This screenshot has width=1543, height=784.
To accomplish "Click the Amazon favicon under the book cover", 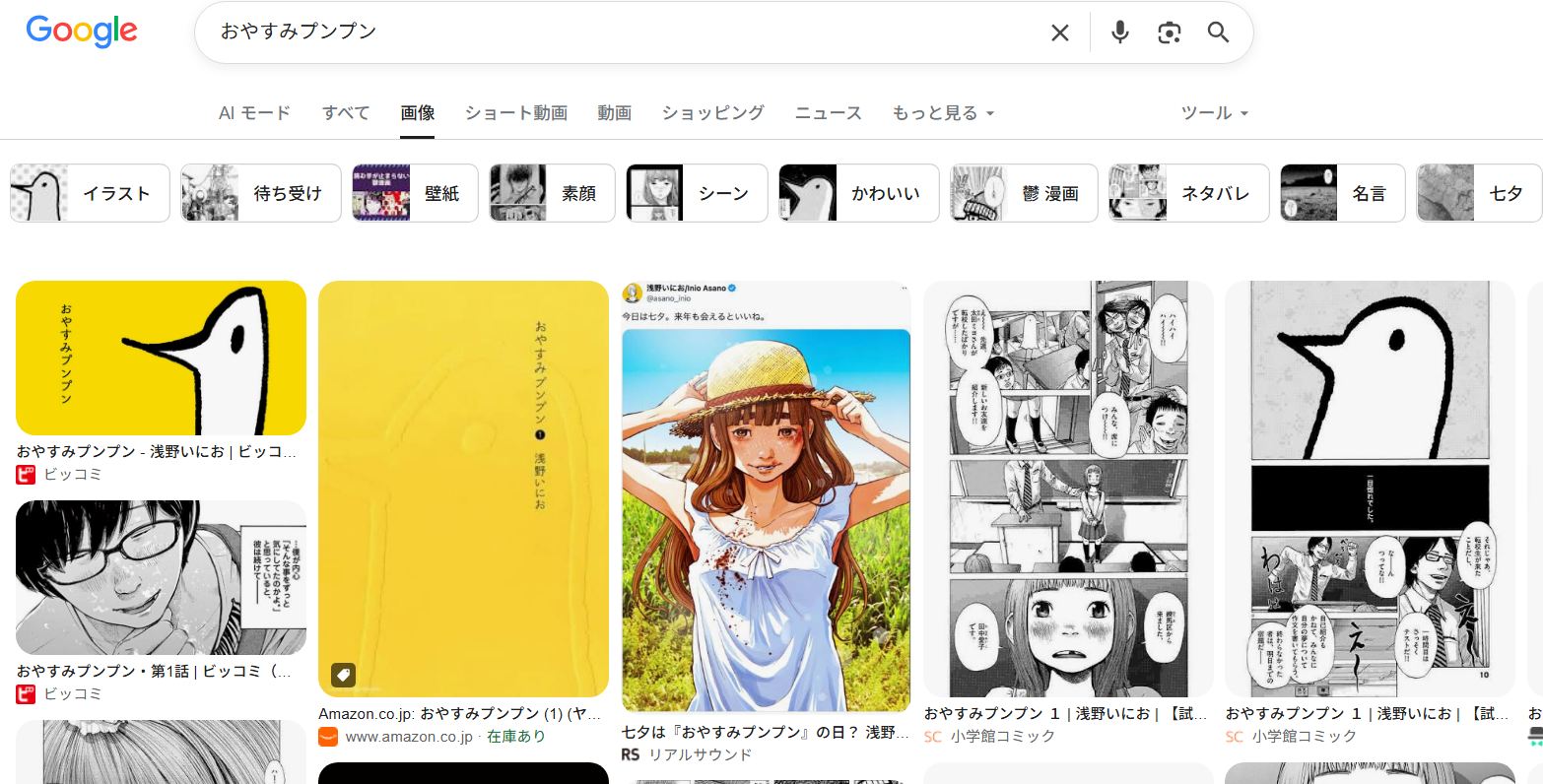I will point(328,737).
